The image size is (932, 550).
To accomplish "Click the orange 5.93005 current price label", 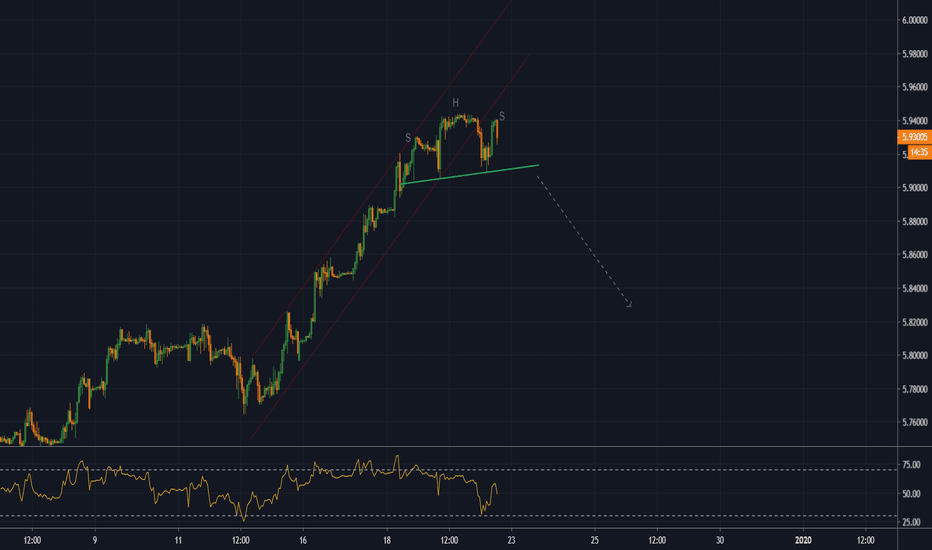I will pyautogui.click(x=912, y=137).
